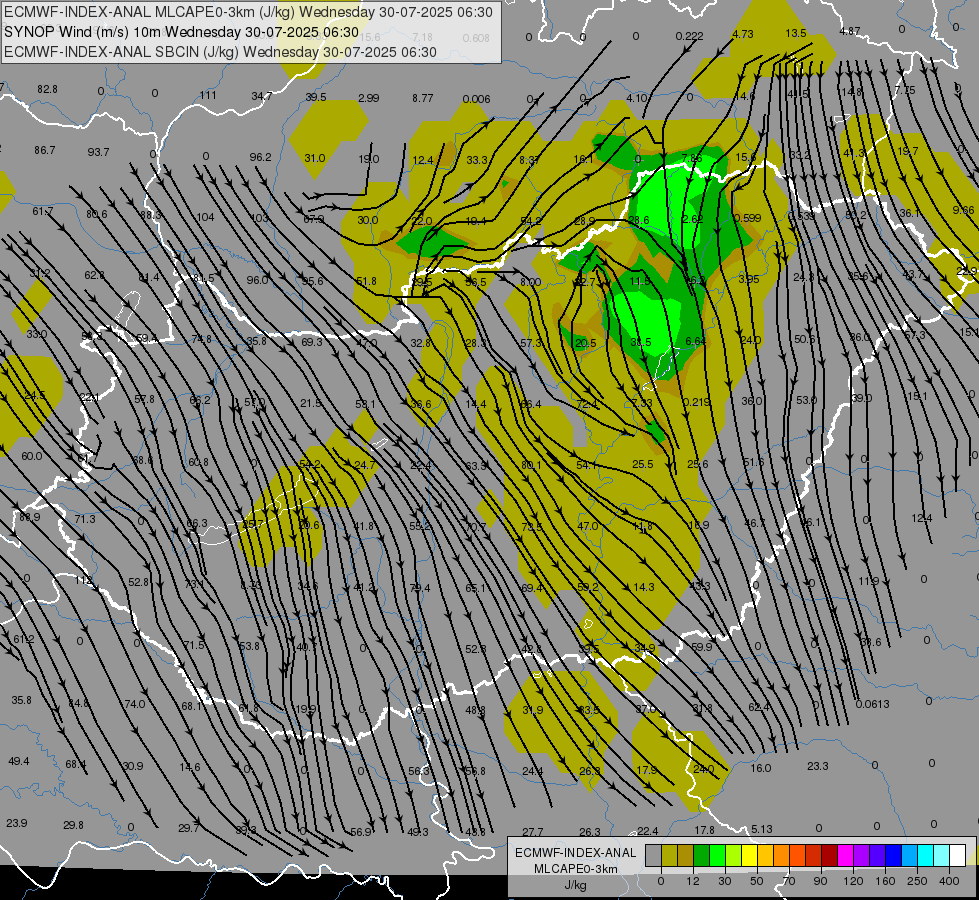The image size is (979, 900).
Task: Click the map value 9.66
Action: [964, 210]
